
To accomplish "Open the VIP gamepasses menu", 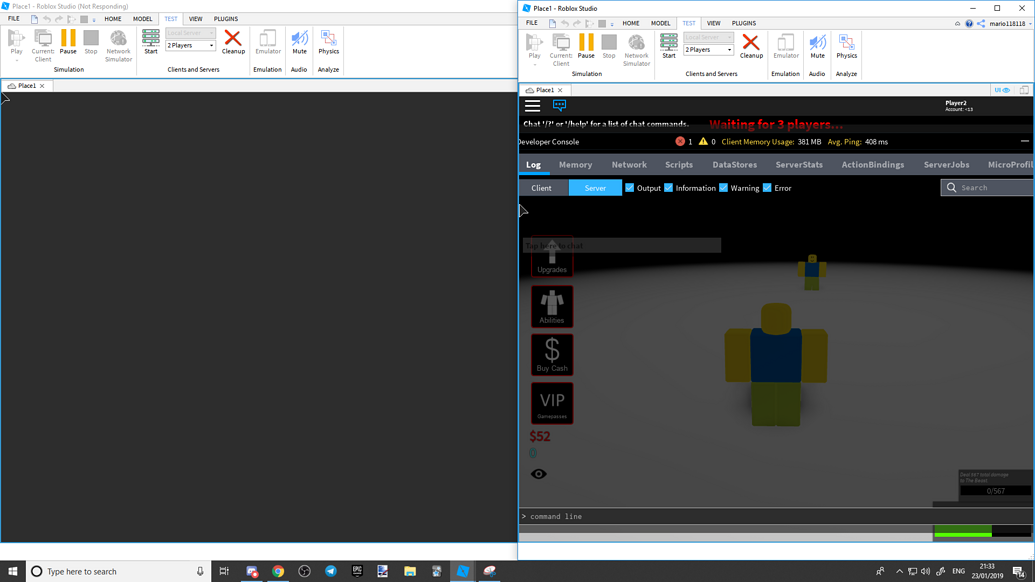I will (x=552, y=402).
